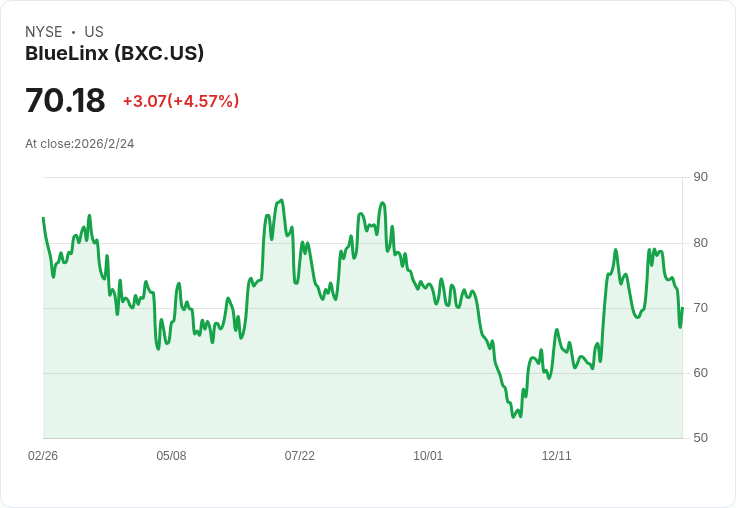The height and width of the screenshot is (508, 736).
Task: Click the 80 y-axis label
Action: point(701,242)
